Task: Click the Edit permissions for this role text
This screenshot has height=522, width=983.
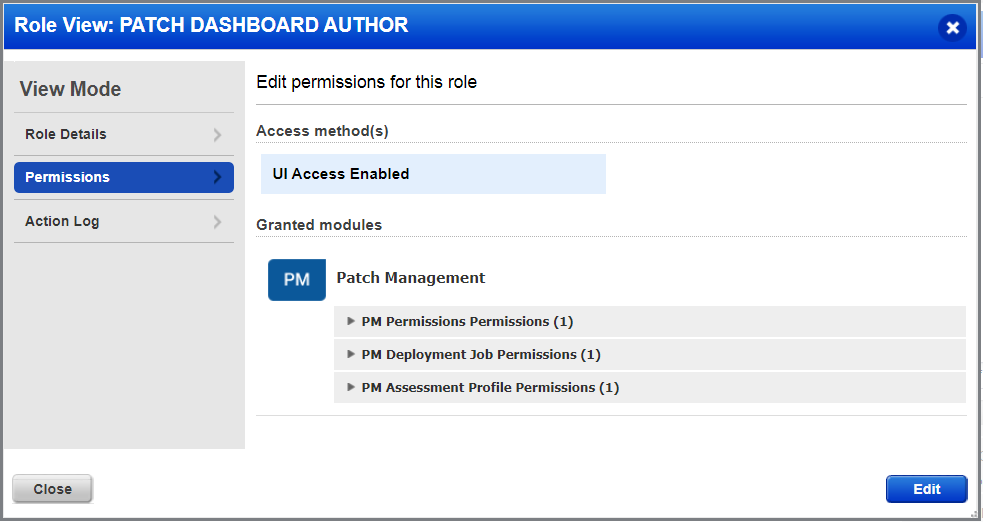Action: 367,82
